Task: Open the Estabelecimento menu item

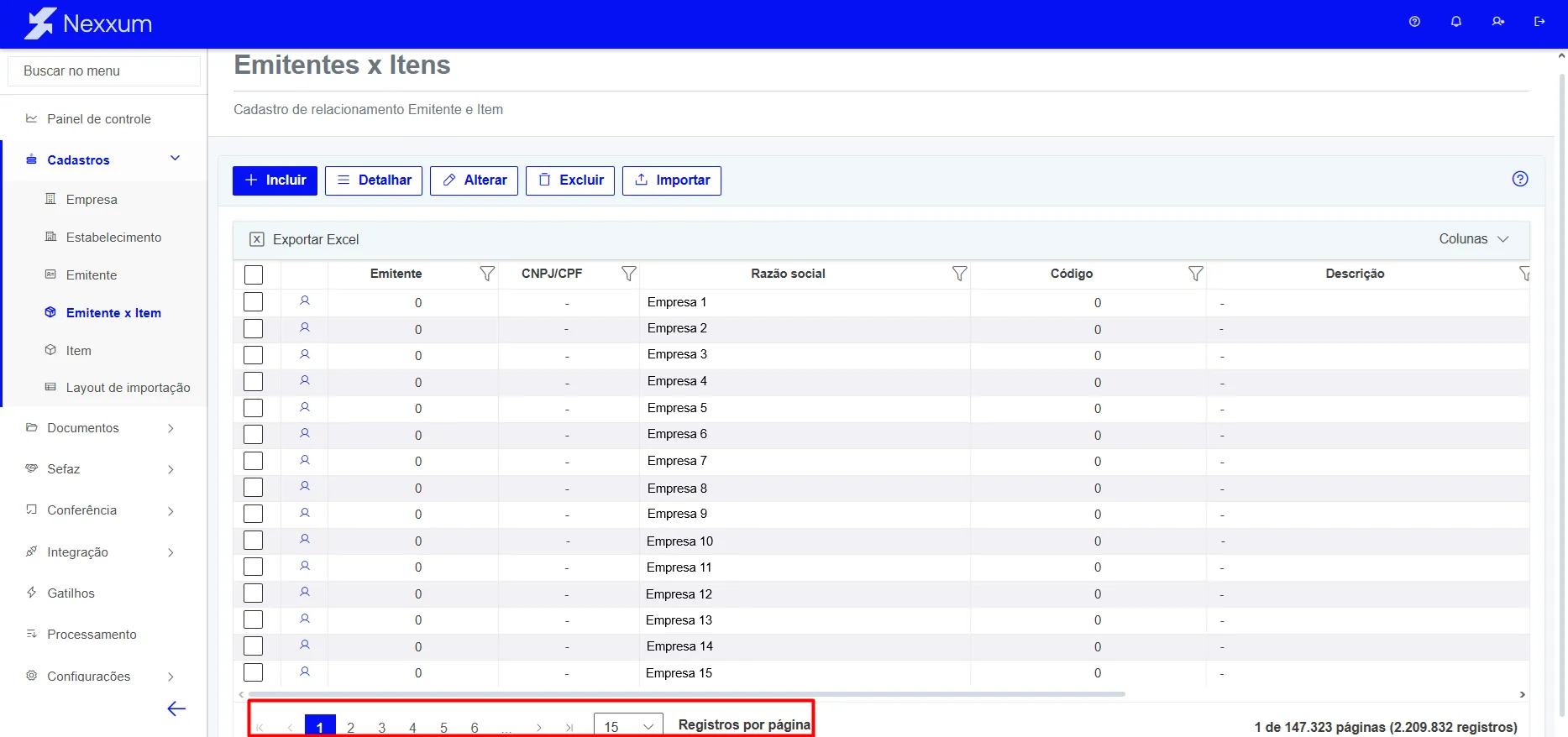Action: click(x=113, y=238)
